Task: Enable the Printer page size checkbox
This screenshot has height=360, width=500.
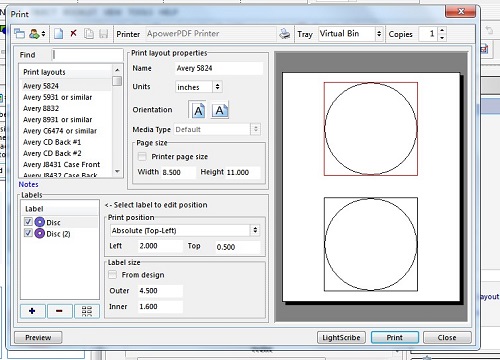Action: (x=142, y=156)
